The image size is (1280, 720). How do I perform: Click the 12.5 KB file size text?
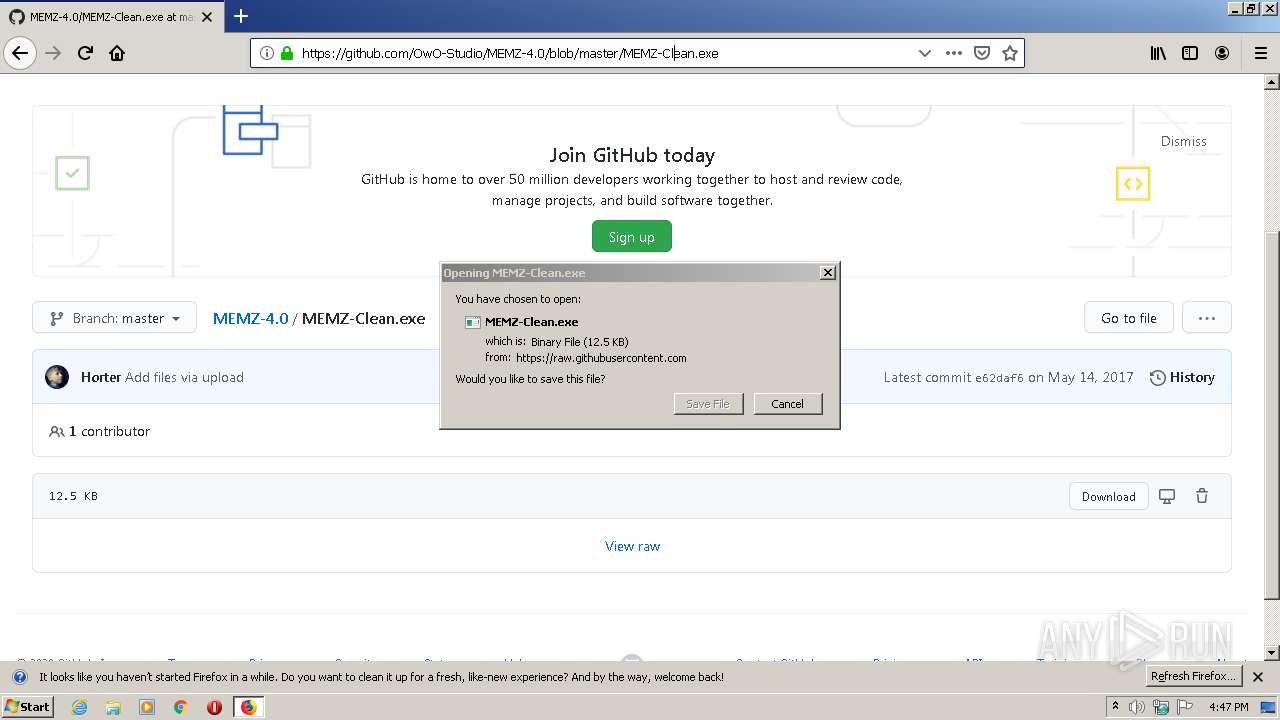[73, 496]
